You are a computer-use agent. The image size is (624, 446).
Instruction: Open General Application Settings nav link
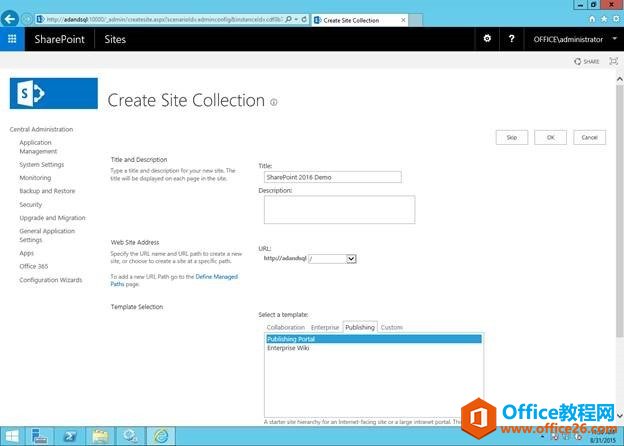click(x=47, y=235)
